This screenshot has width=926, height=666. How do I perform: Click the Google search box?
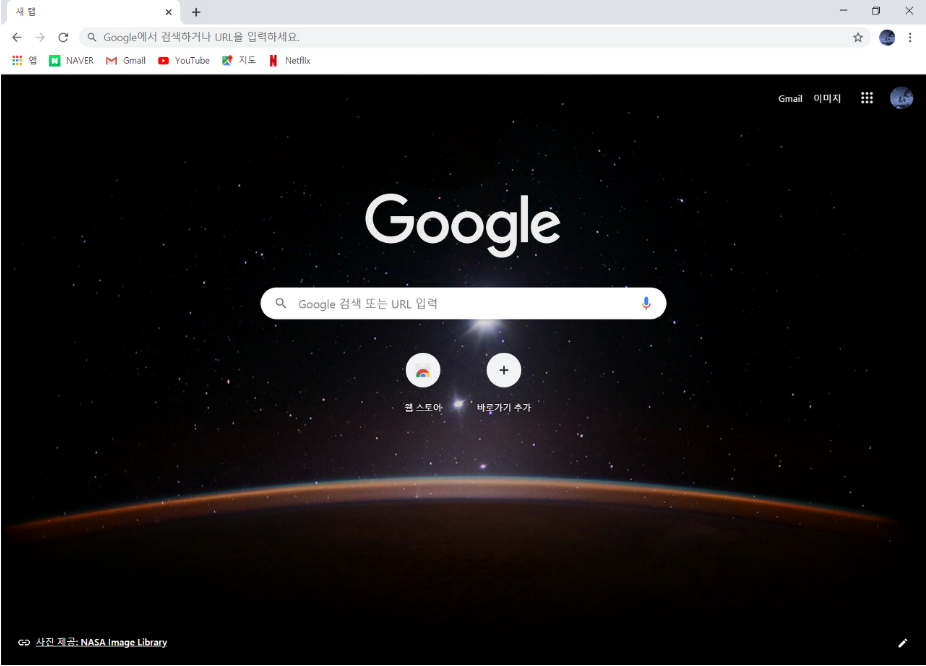463,303
